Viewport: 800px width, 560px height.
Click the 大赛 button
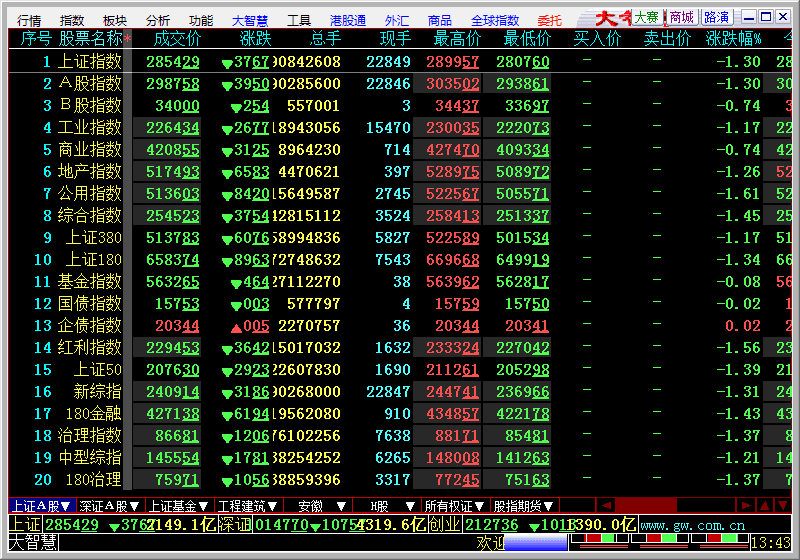click(x=646, y=17)
